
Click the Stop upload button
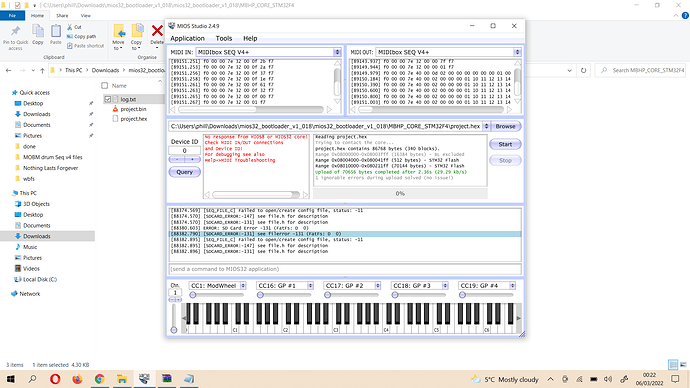505,161
